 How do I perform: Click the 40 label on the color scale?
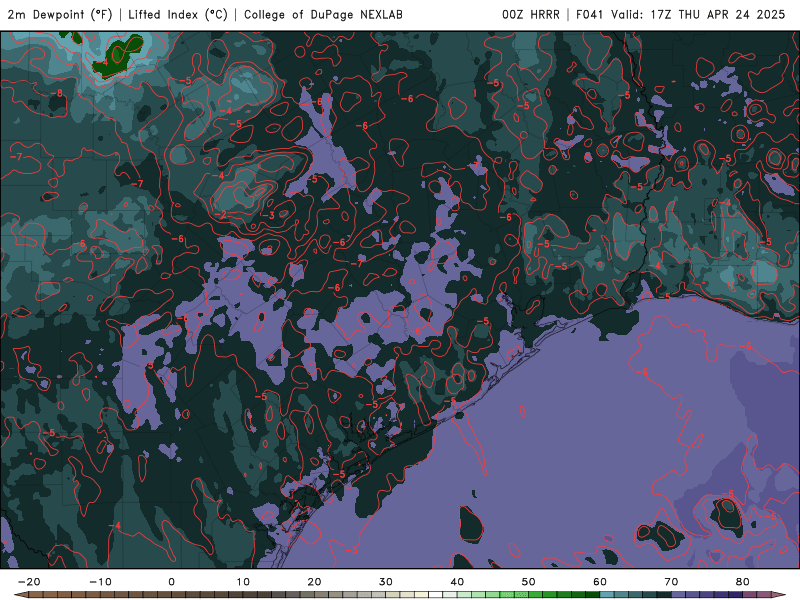[457, 582]
